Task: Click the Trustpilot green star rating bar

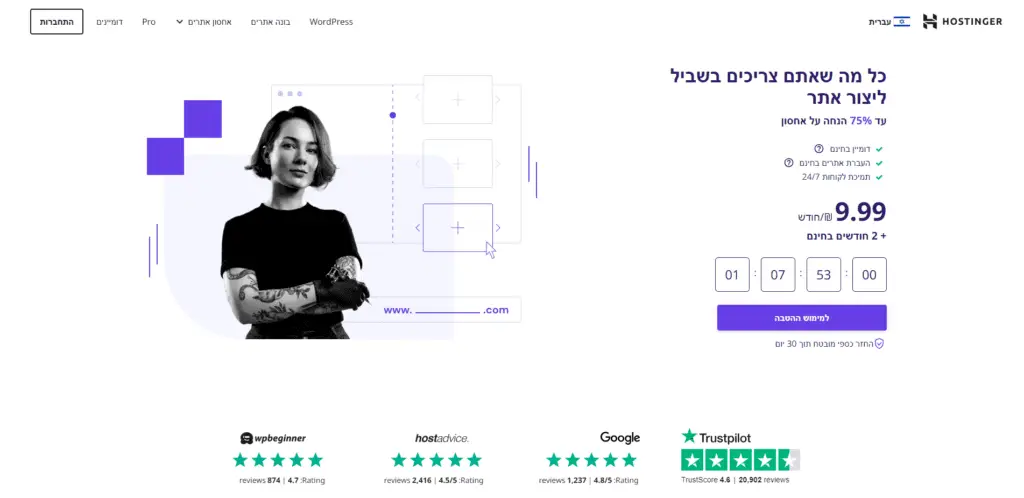Action: tap(741, 460)
